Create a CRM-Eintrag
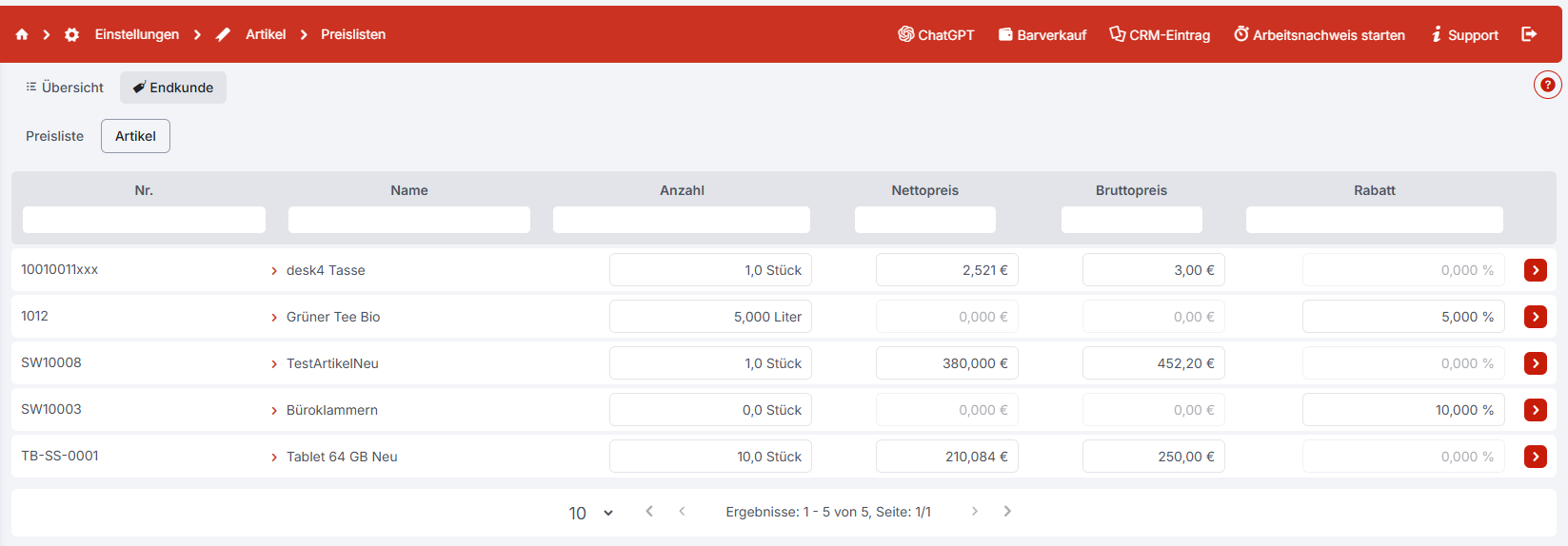This screenshot has height=546, width=1568. point(1160,35)
